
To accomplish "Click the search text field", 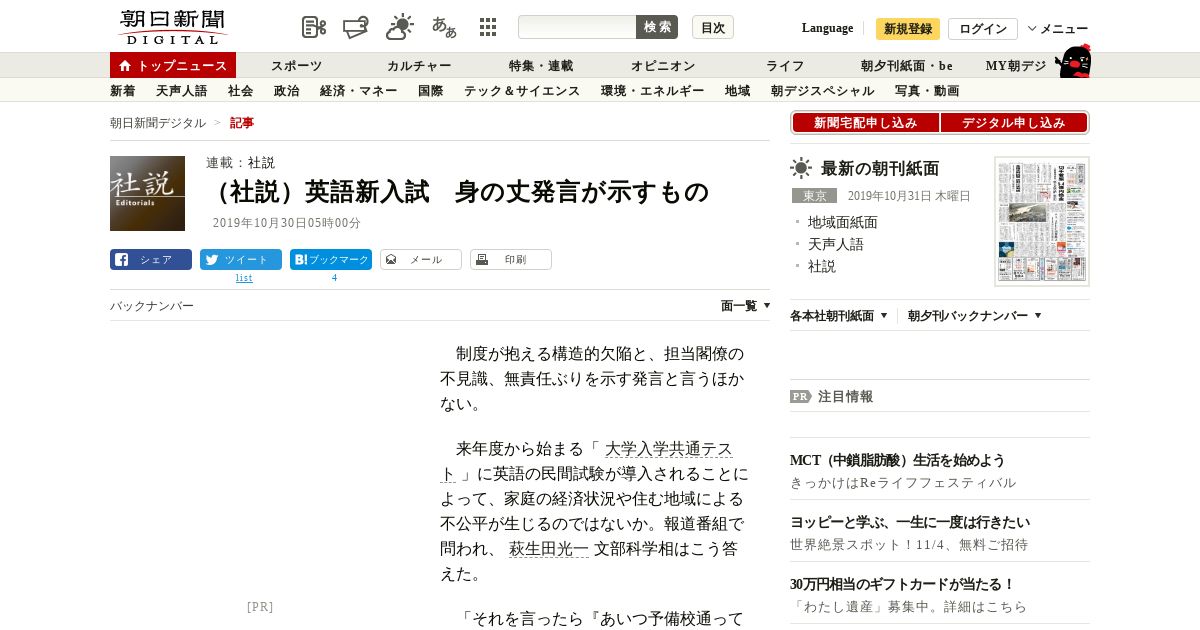I will 577,27.
